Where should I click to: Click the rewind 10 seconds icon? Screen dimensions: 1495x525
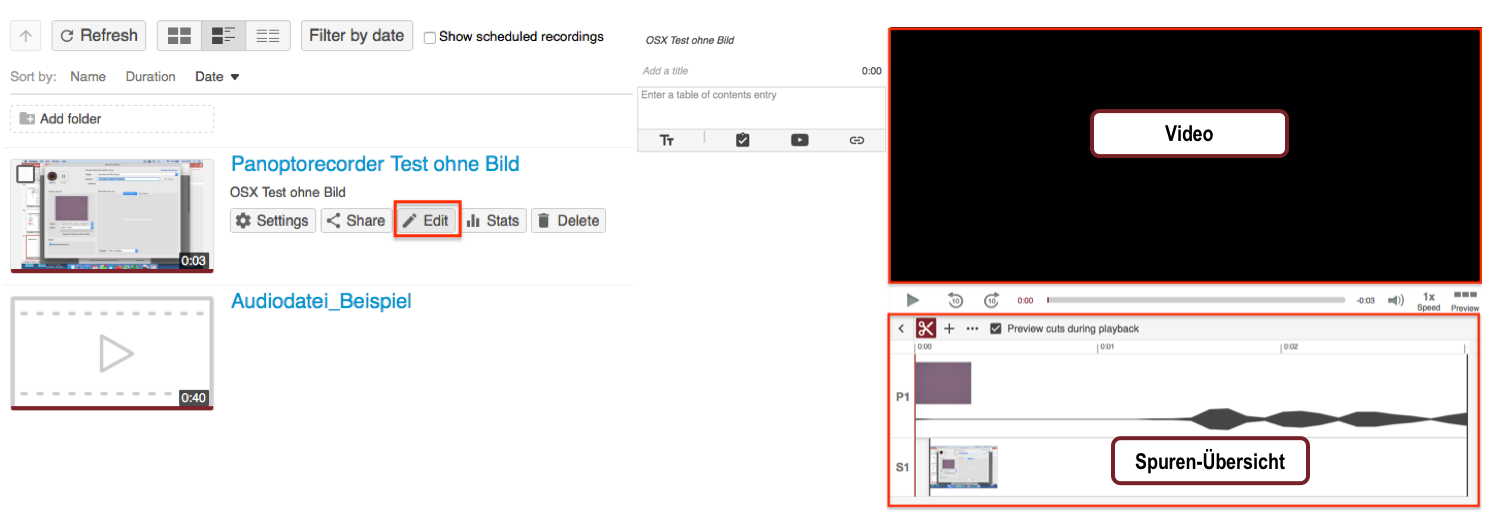tap(955, 300)
